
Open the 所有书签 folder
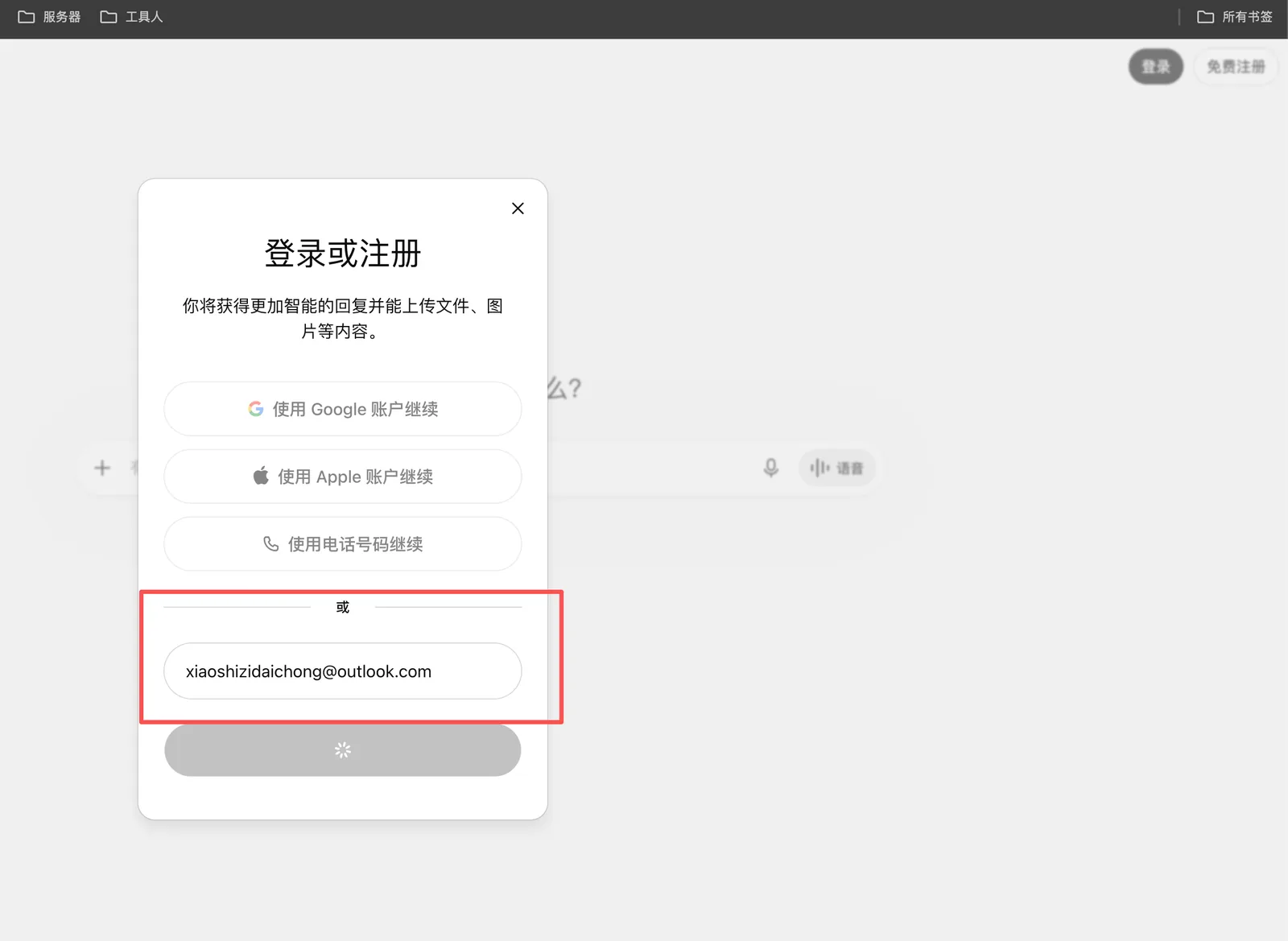(1235, 17)
